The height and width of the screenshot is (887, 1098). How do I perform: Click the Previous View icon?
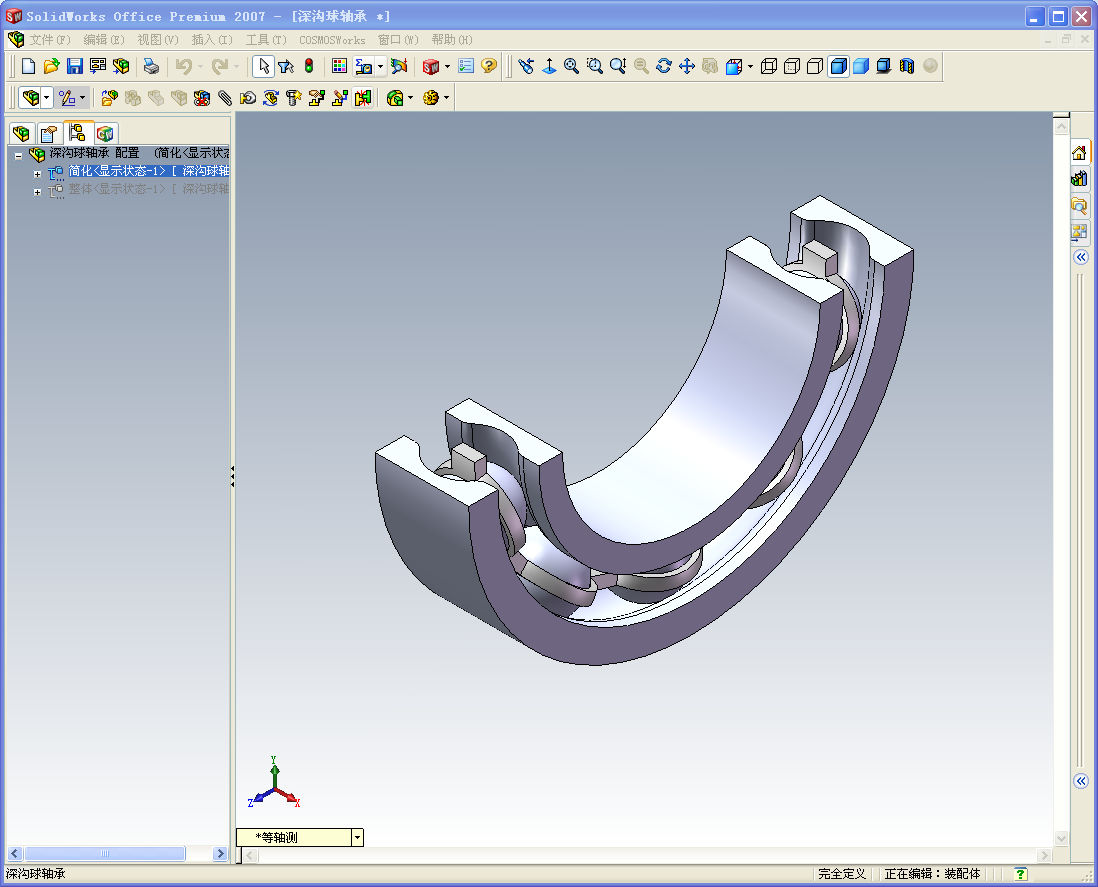[x=527, y=67]
